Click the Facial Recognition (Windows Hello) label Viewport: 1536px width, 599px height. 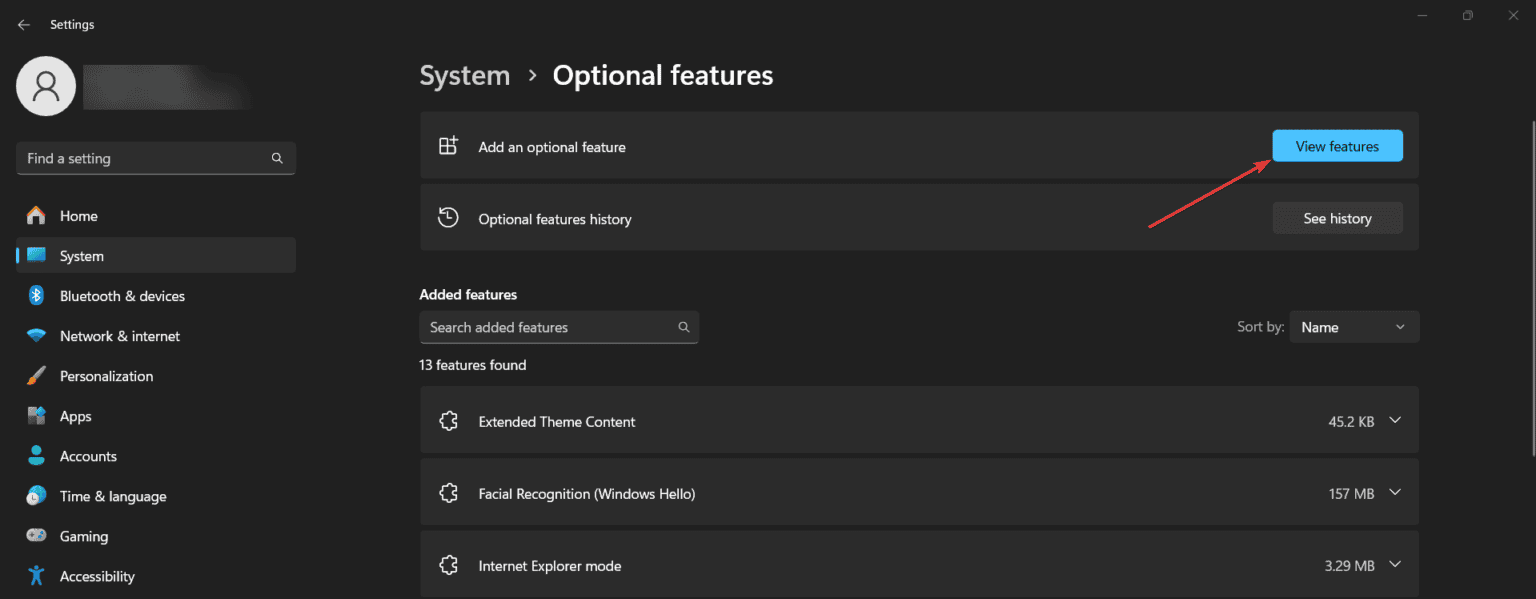point(587,494)
